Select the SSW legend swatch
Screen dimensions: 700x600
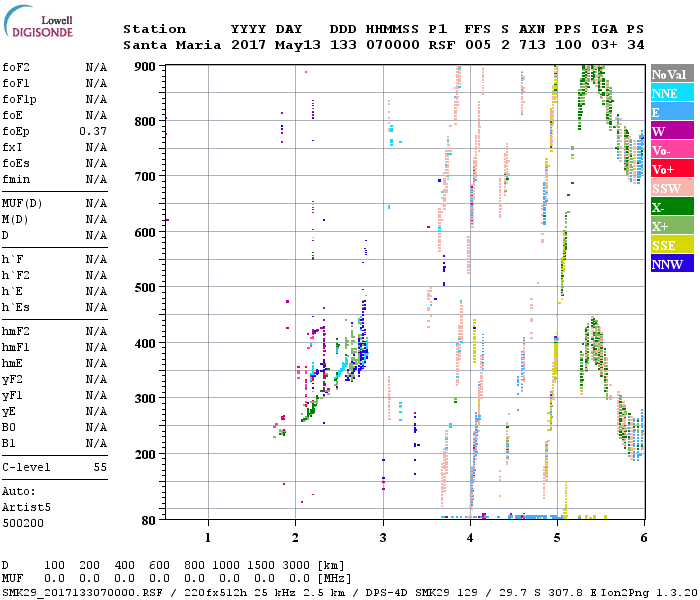672,187
